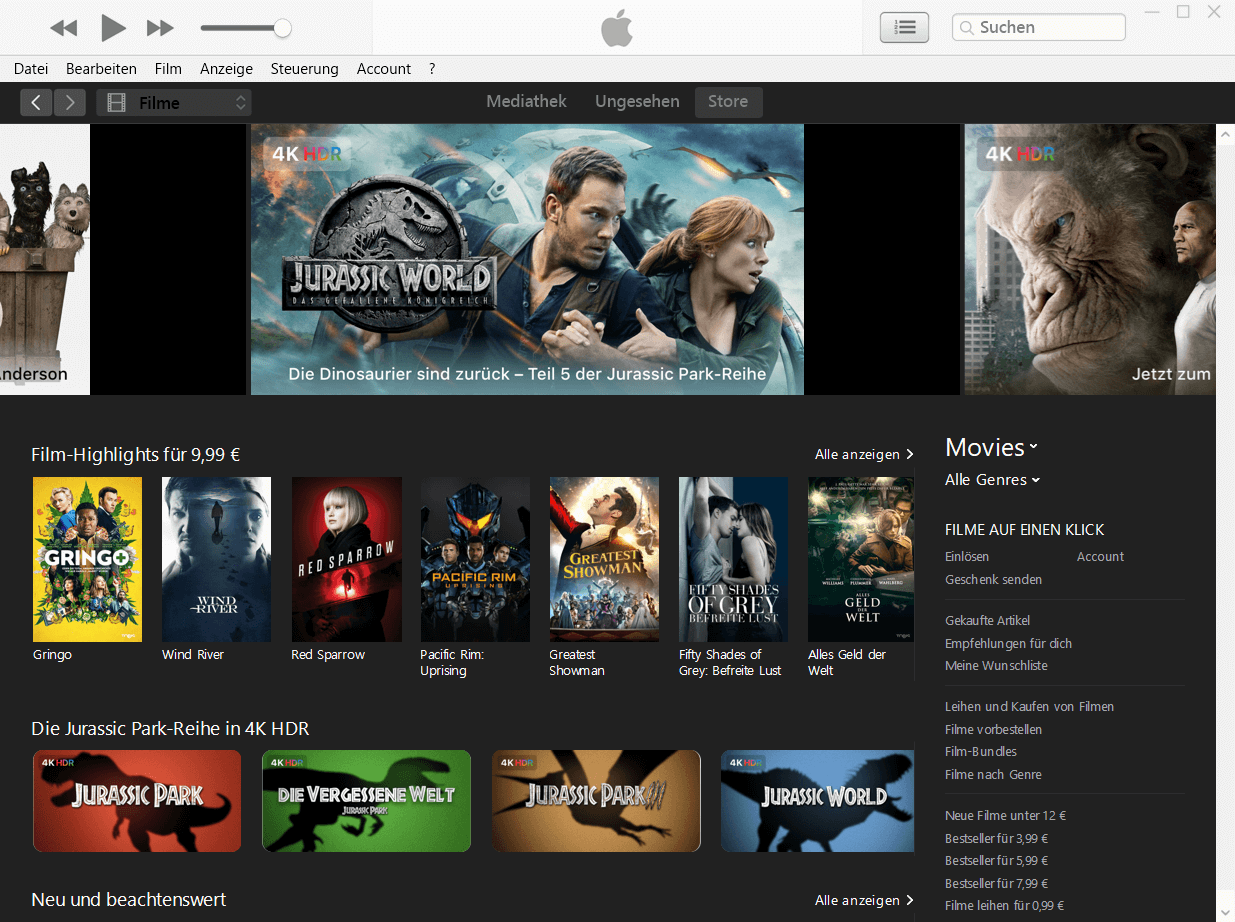Click Geschenk senden link

click(x=993, y=580)
